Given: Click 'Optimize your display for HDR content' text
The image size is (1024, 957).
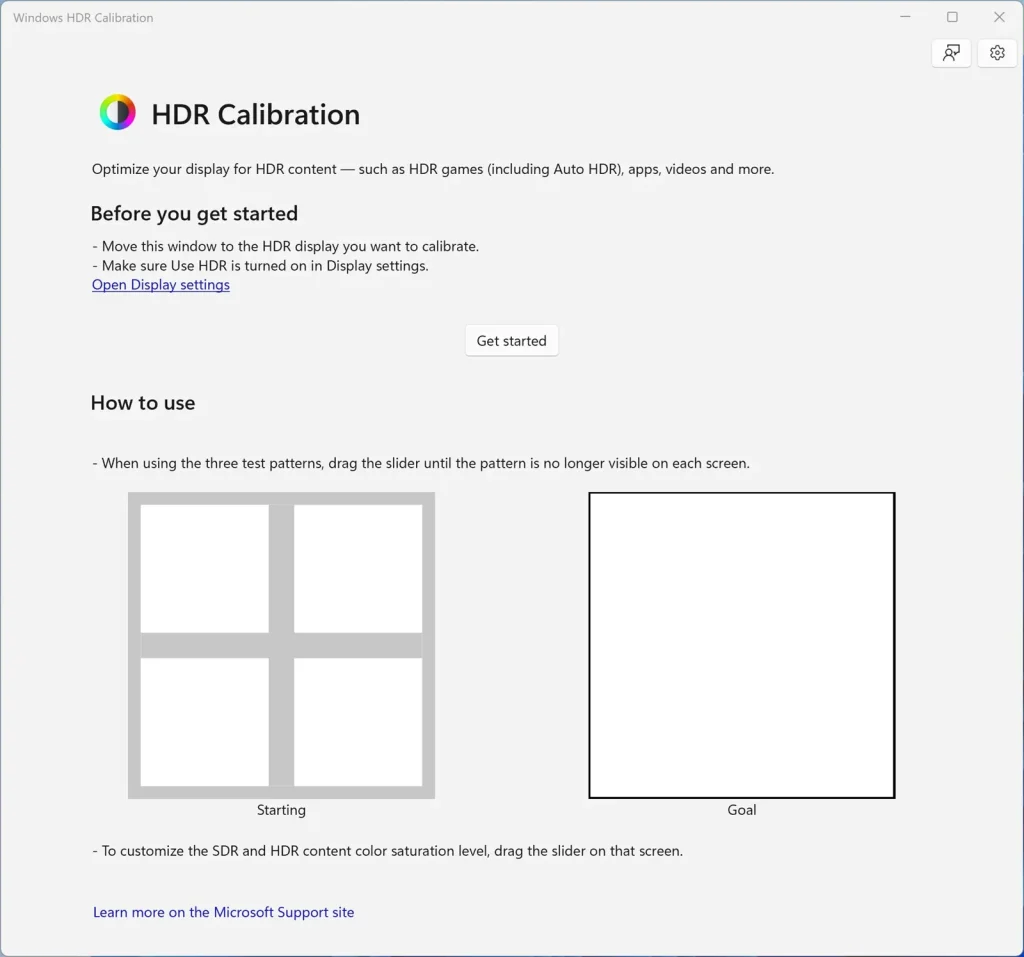Looking at the screenshot, I should 433,169.
